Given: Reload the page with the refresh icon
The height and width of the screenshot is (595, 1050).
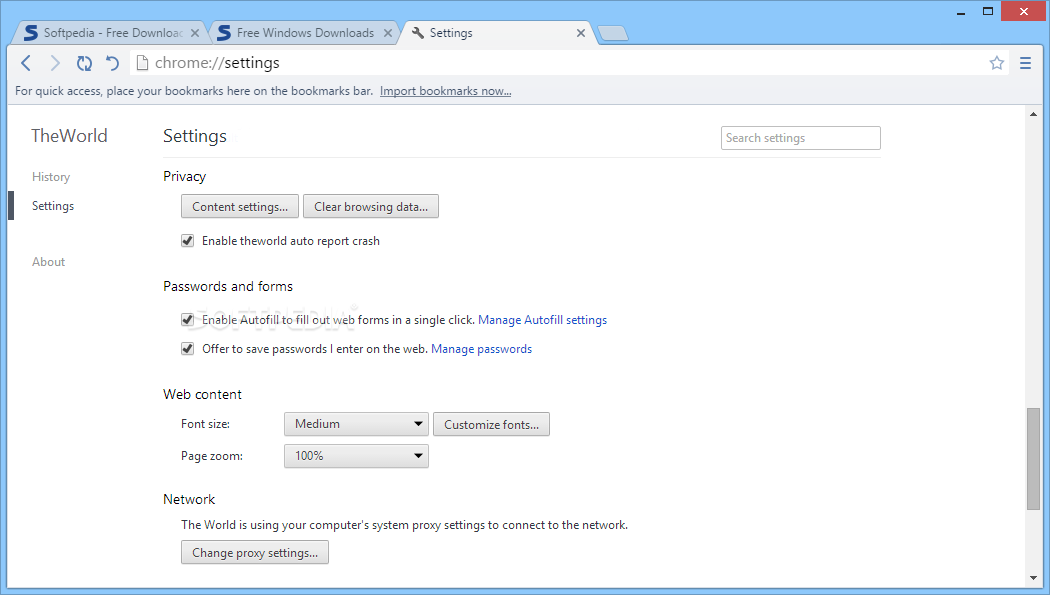Looking at the screenshot, I should pos(84,63).
